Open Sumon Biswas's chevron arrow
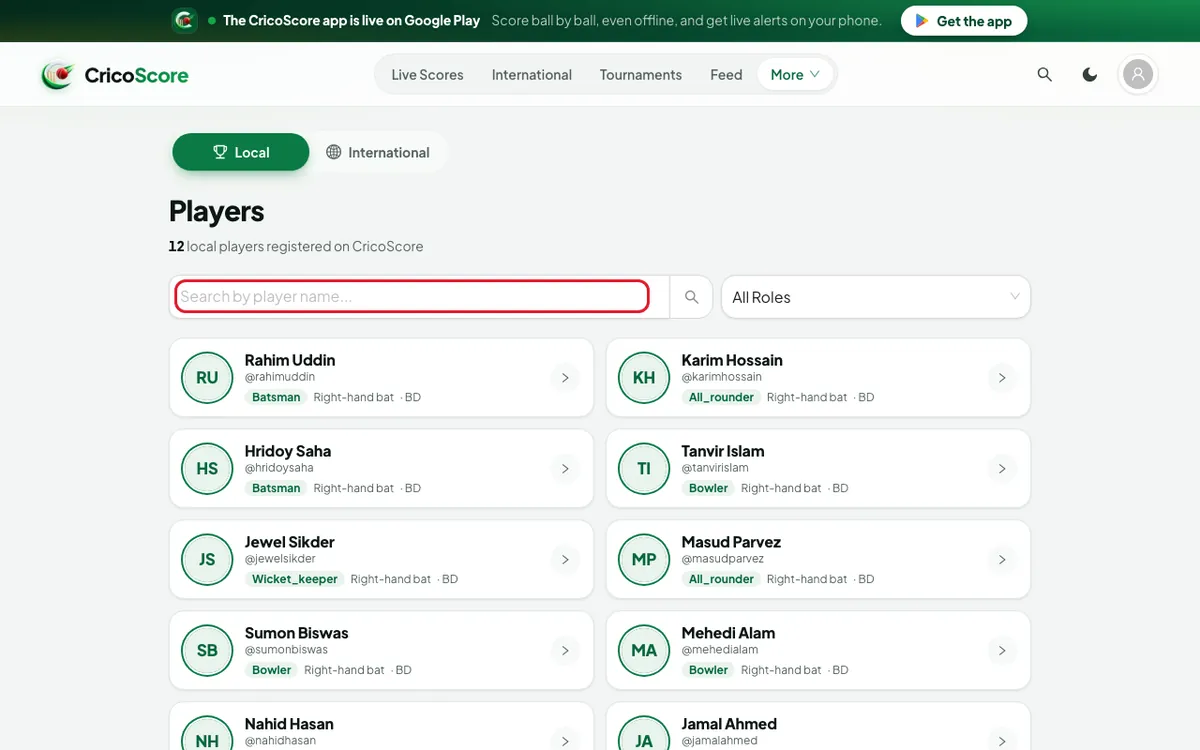This screenshot has width=1200, height=750. tap(565, 651)
